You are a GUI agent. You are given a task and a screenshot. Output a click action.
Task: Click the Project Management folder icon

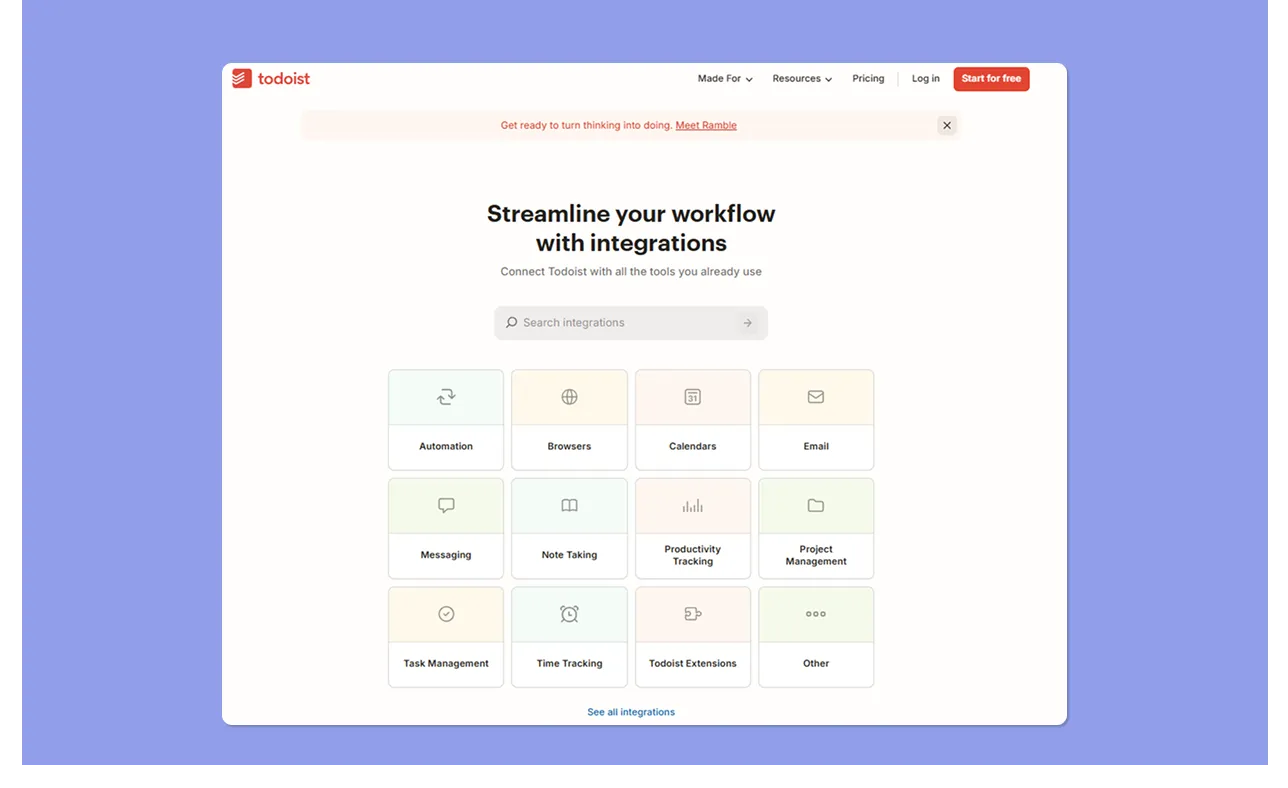(x=816, y=506)
